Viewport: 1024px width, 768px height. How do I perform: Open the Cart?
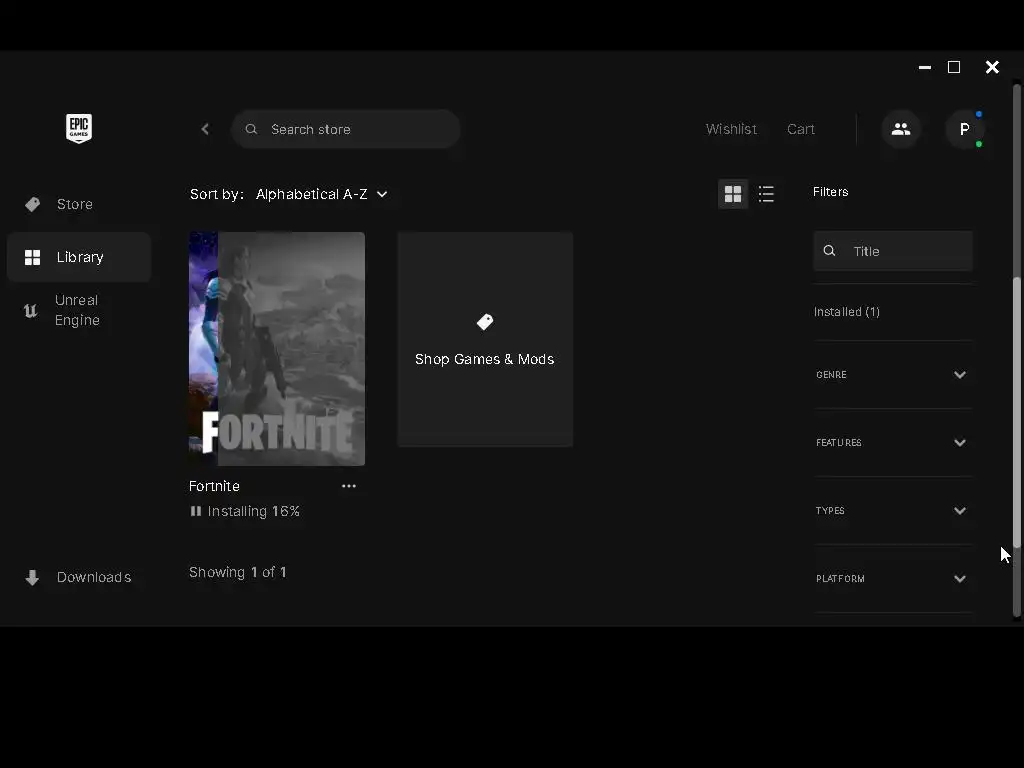tap(801, 129)
